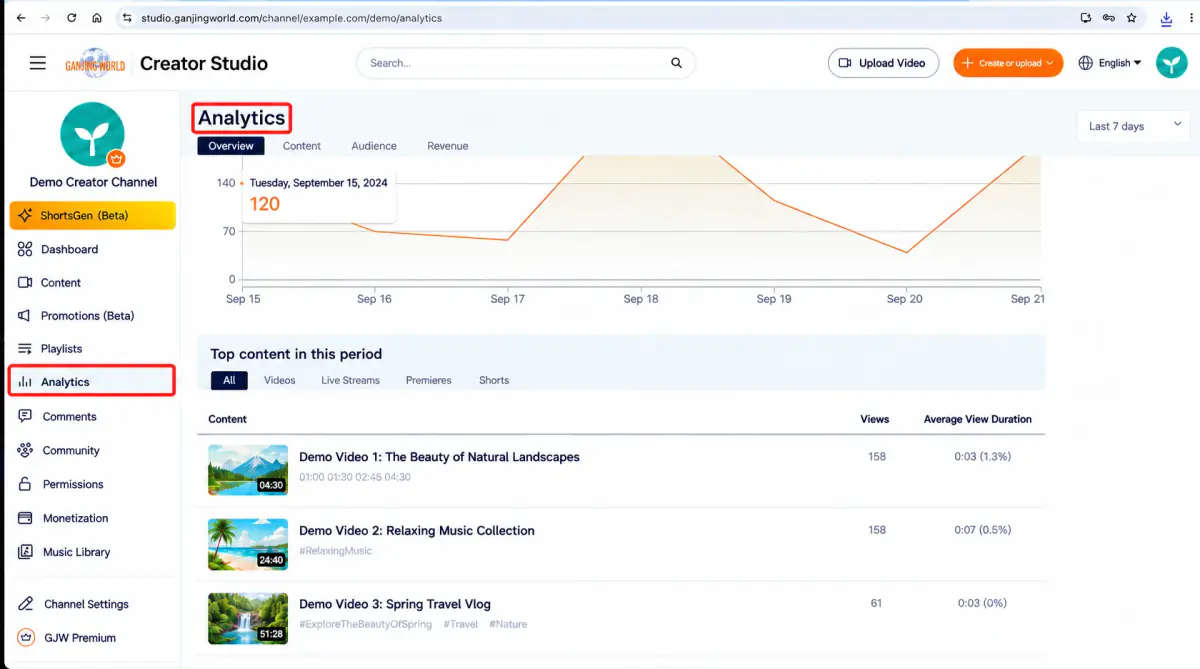Click browser forward arrow

(x=46, y=18)
